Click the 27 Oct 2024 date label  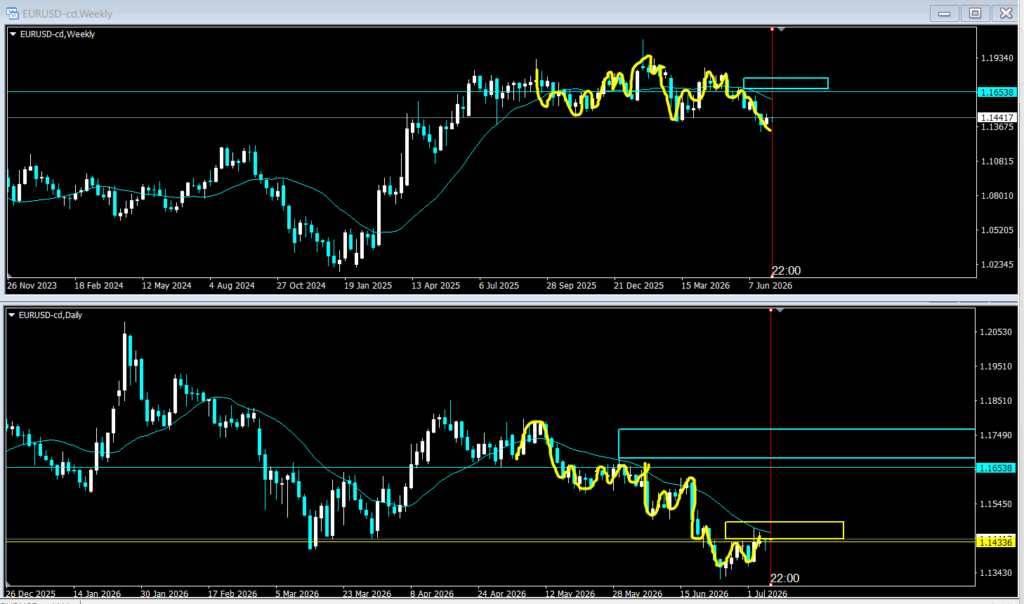click(x=301, y=285)
